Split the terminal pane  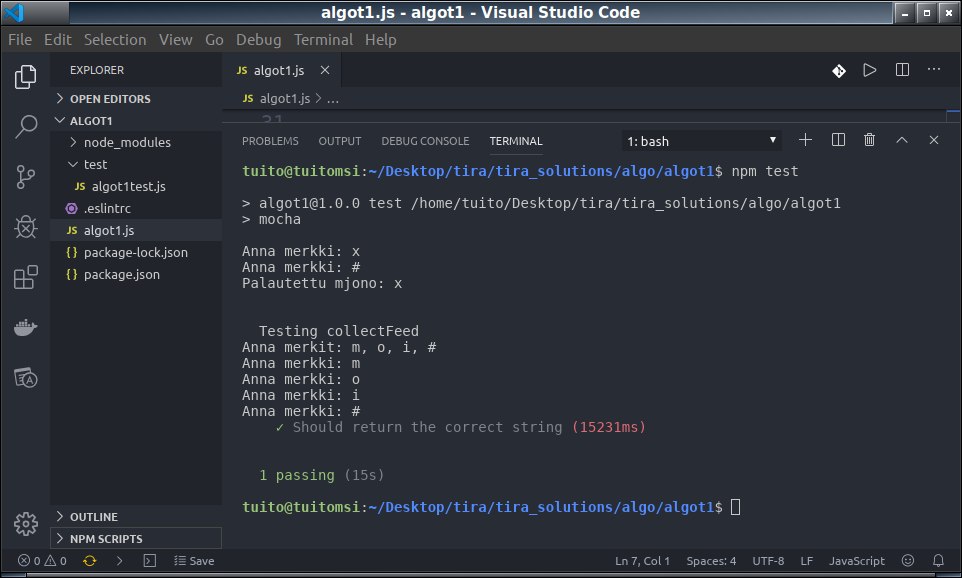(x=838, y=140)
